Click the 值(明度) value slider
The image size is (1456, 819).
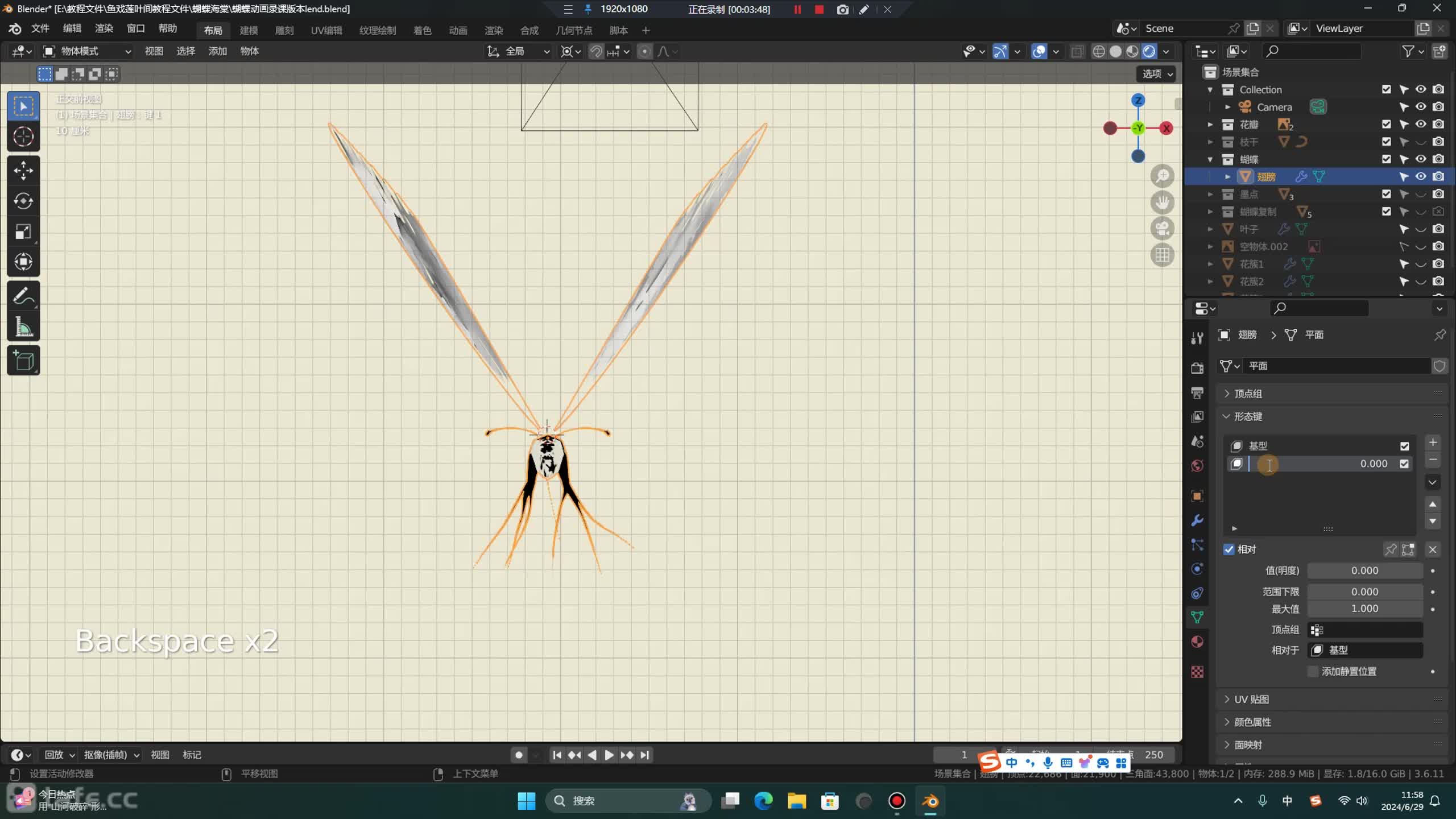tap(1365, 571)
